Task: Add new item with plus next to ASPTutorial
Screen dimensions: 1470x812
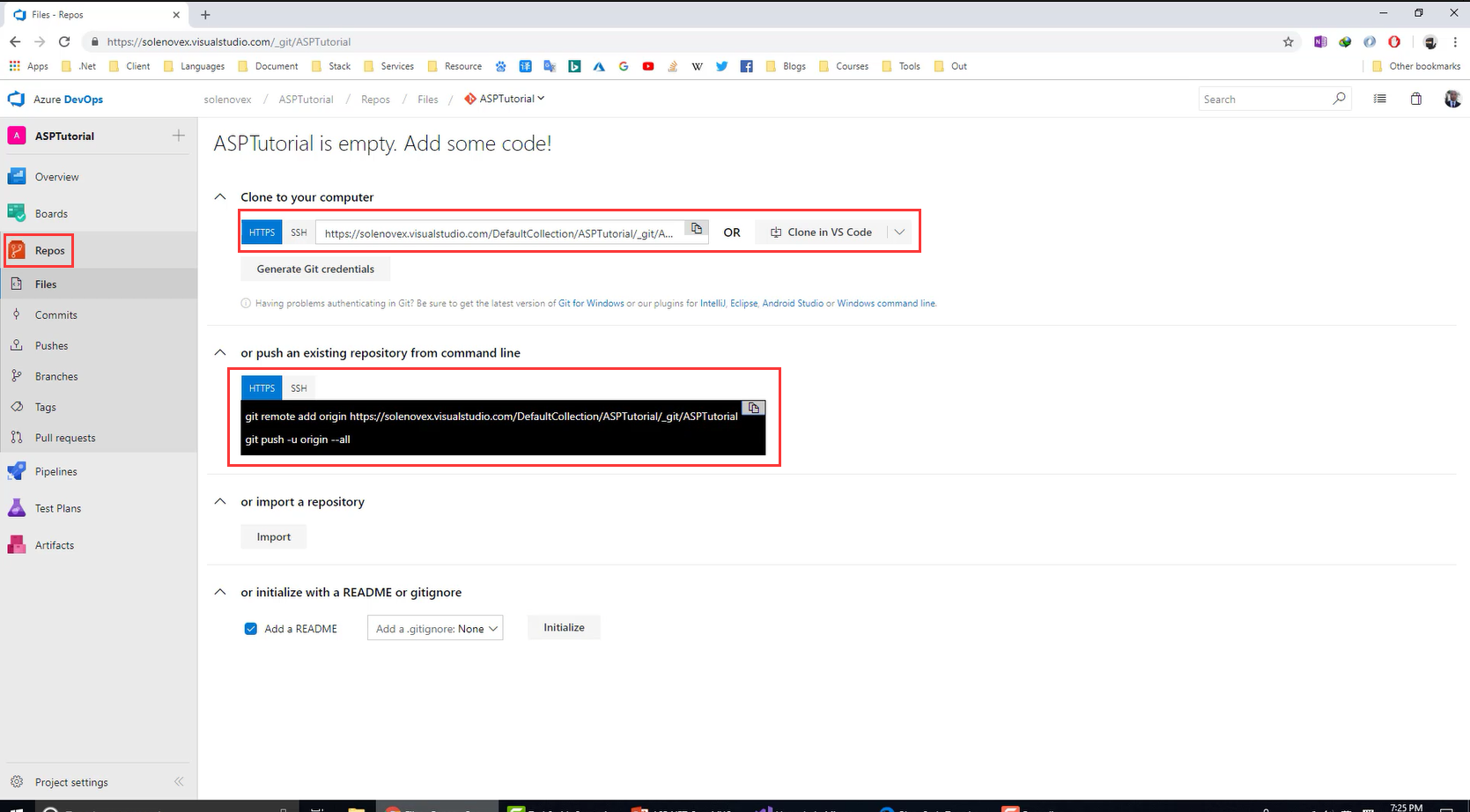Action: [179, 136]
